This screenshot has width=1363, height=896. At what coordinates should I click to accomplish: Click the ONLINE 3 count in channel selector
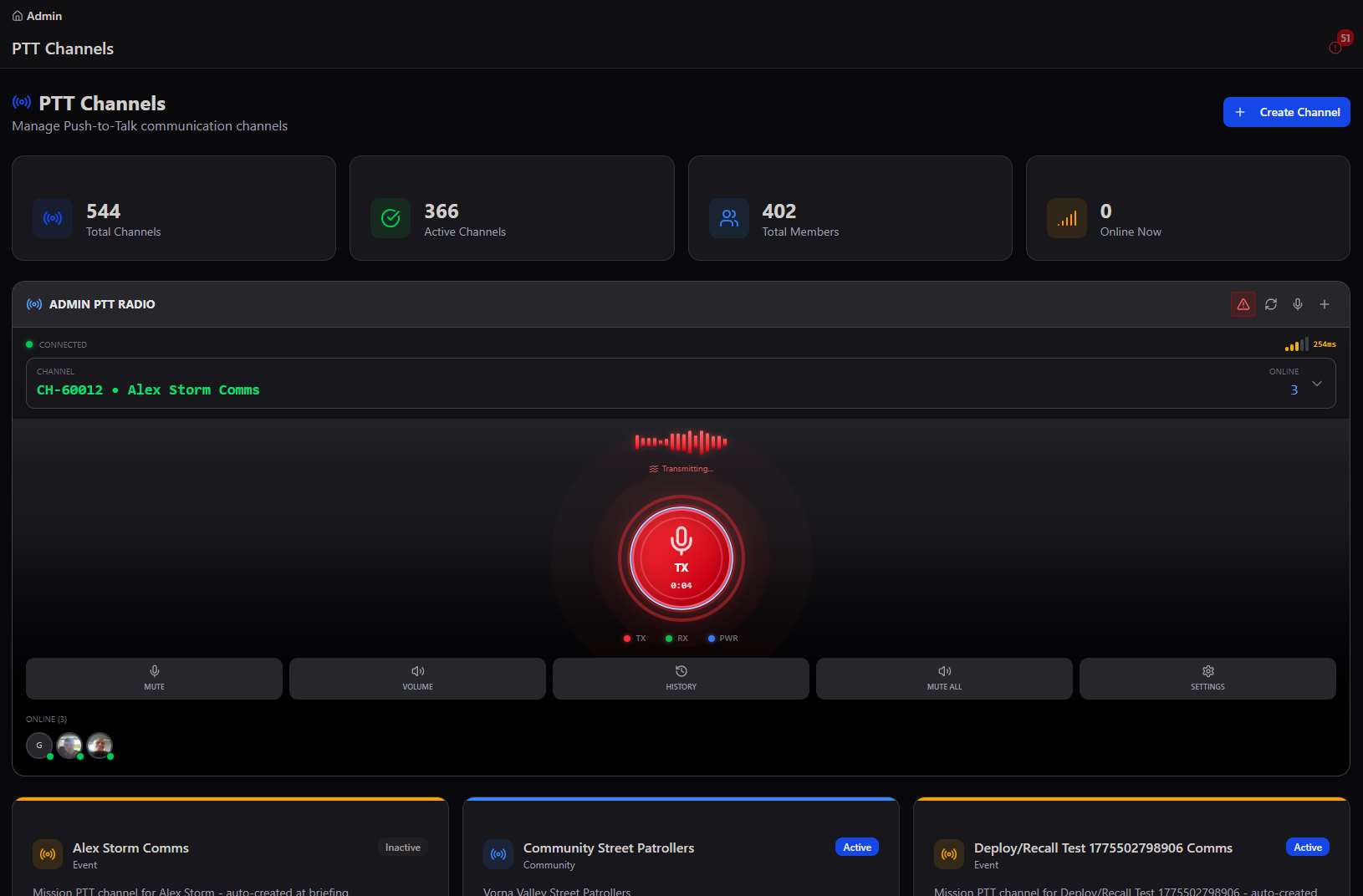pyautogui.click(x=1284, y=382)
